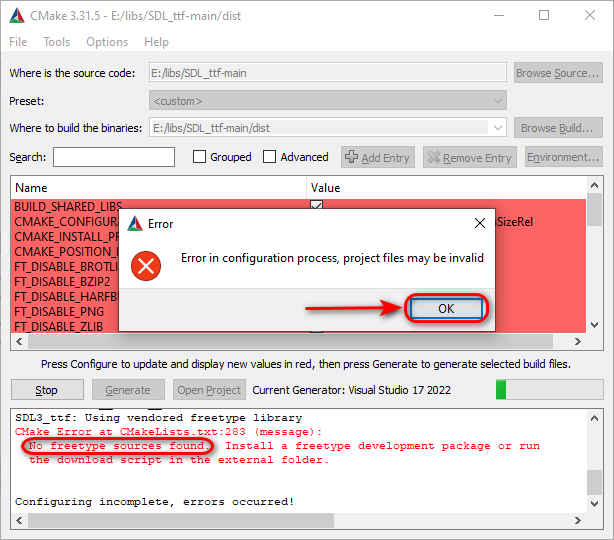Open the Options menu

107,42
